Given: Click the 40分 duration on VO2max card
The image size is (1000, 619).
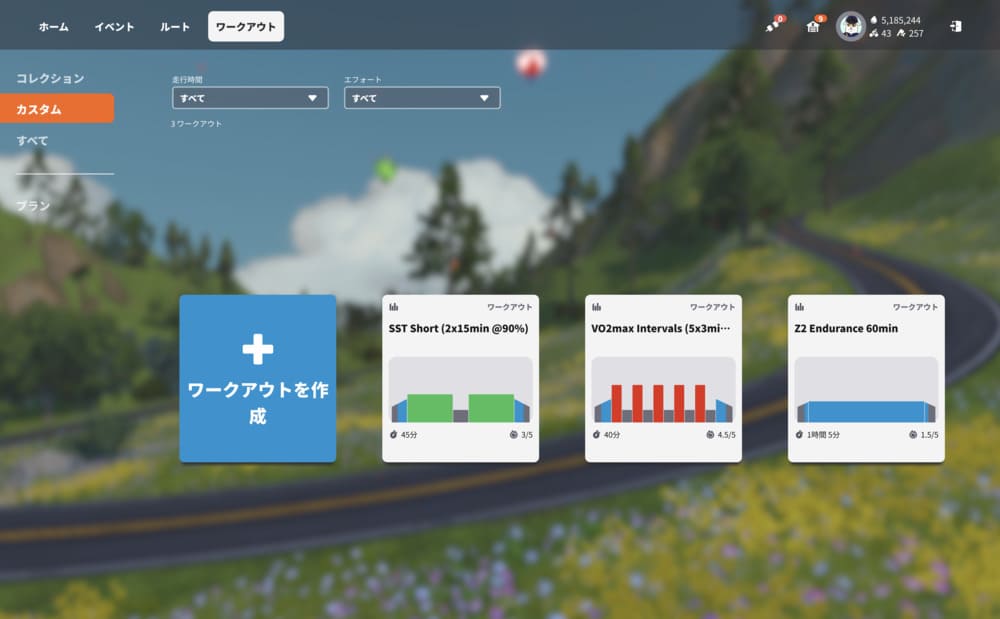Looking at the screenshot, I should point(612,435).
